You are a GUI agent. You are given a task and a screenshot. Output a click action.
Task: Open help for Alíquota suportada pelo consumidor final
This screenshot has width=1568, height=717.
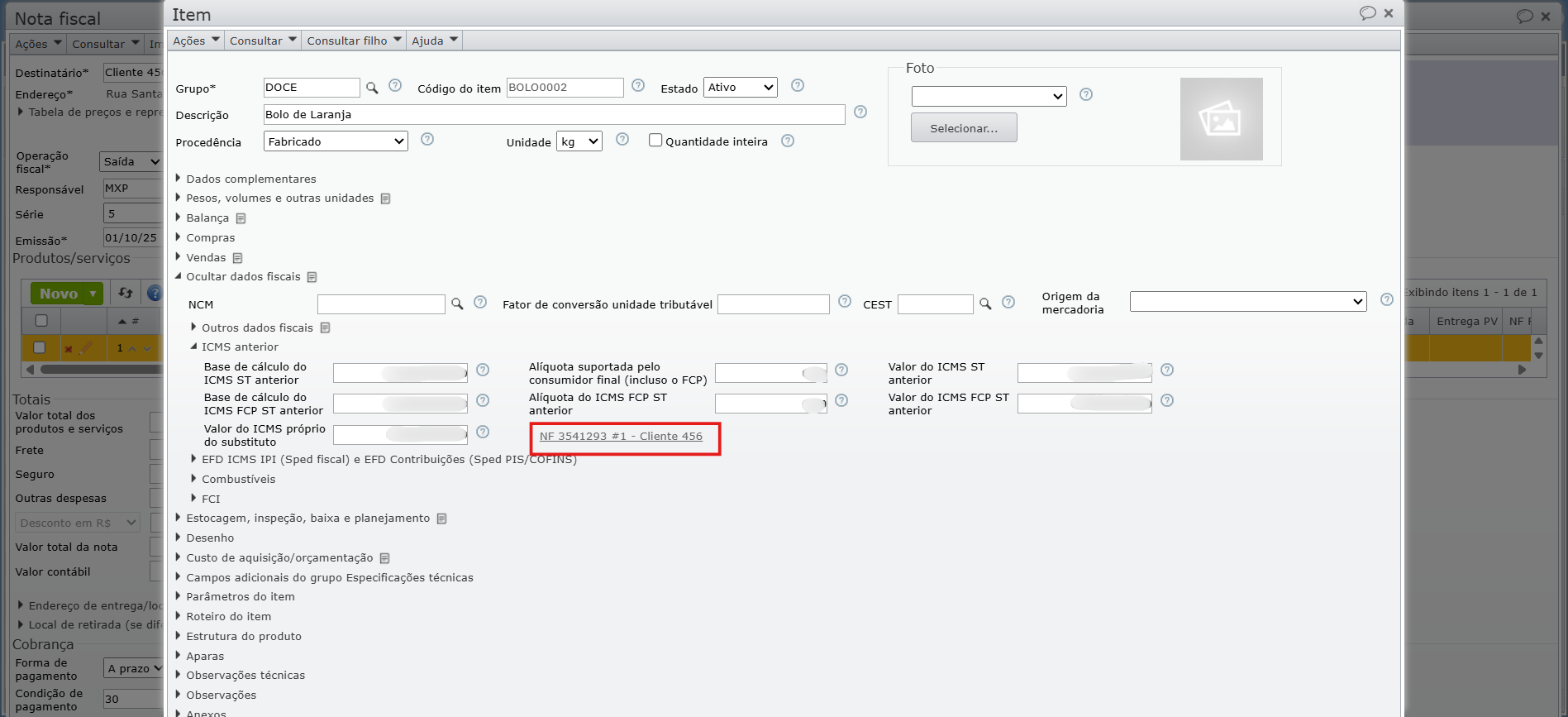[x=841, y=370]
